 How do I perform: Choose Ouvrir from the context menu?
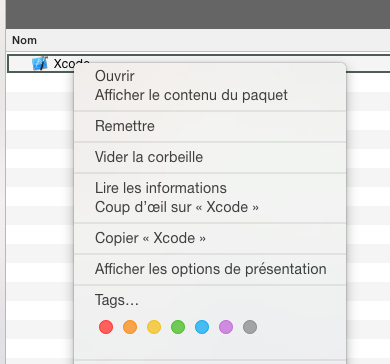click(x=115, y=76)
